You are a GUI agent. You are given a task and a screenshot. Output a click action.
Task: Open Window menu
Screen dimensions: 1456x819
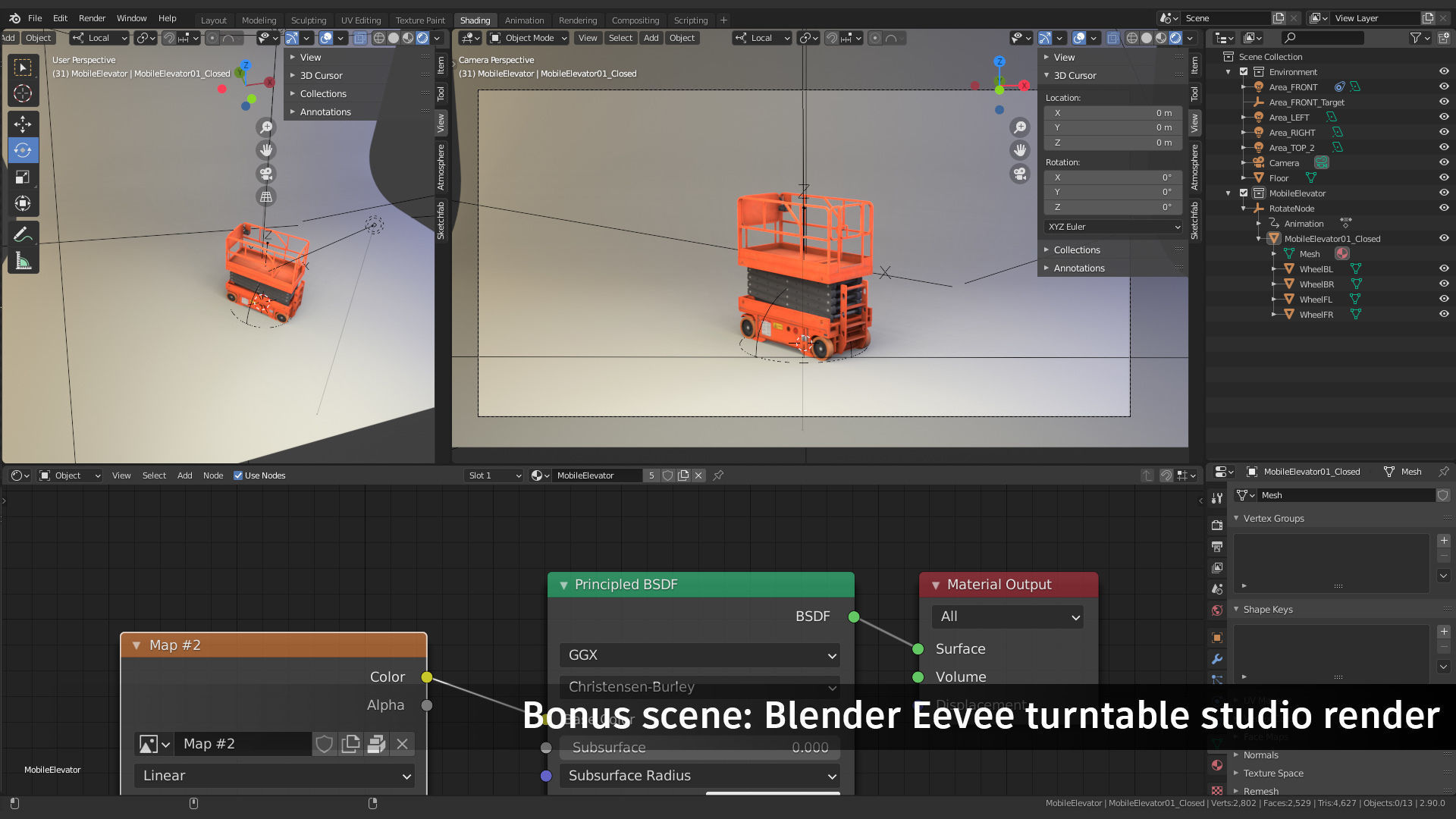131,18
